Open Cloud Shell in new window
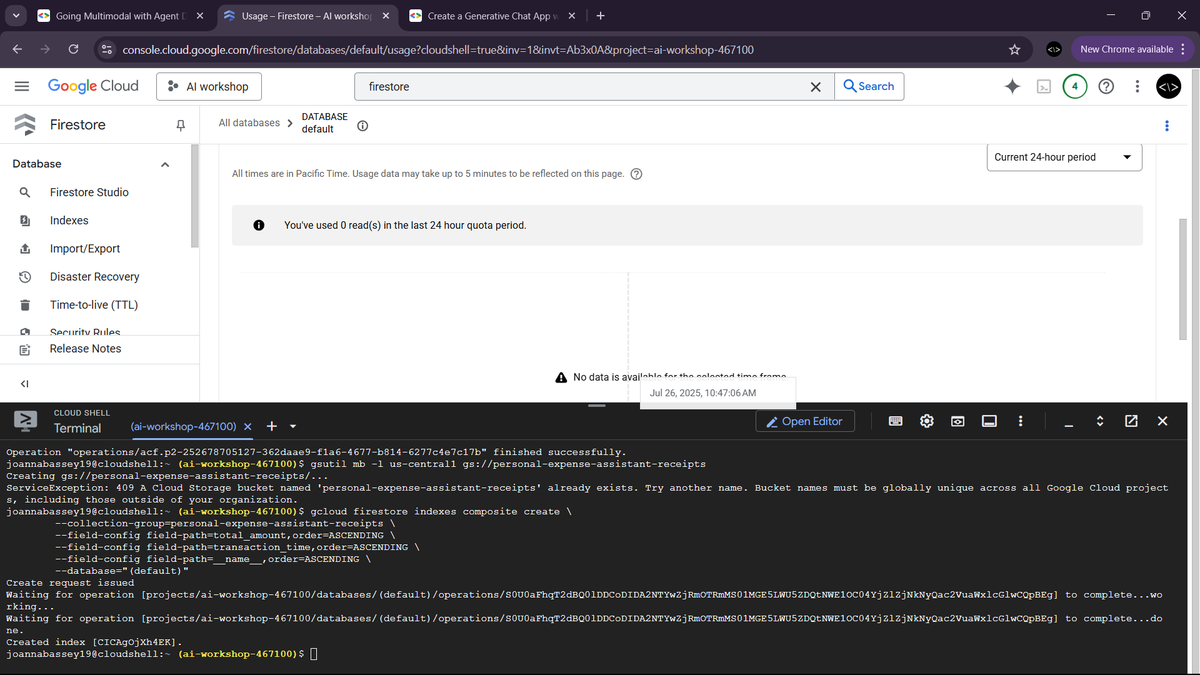Screen dimensions: 1200x675 click(1131, 421)
